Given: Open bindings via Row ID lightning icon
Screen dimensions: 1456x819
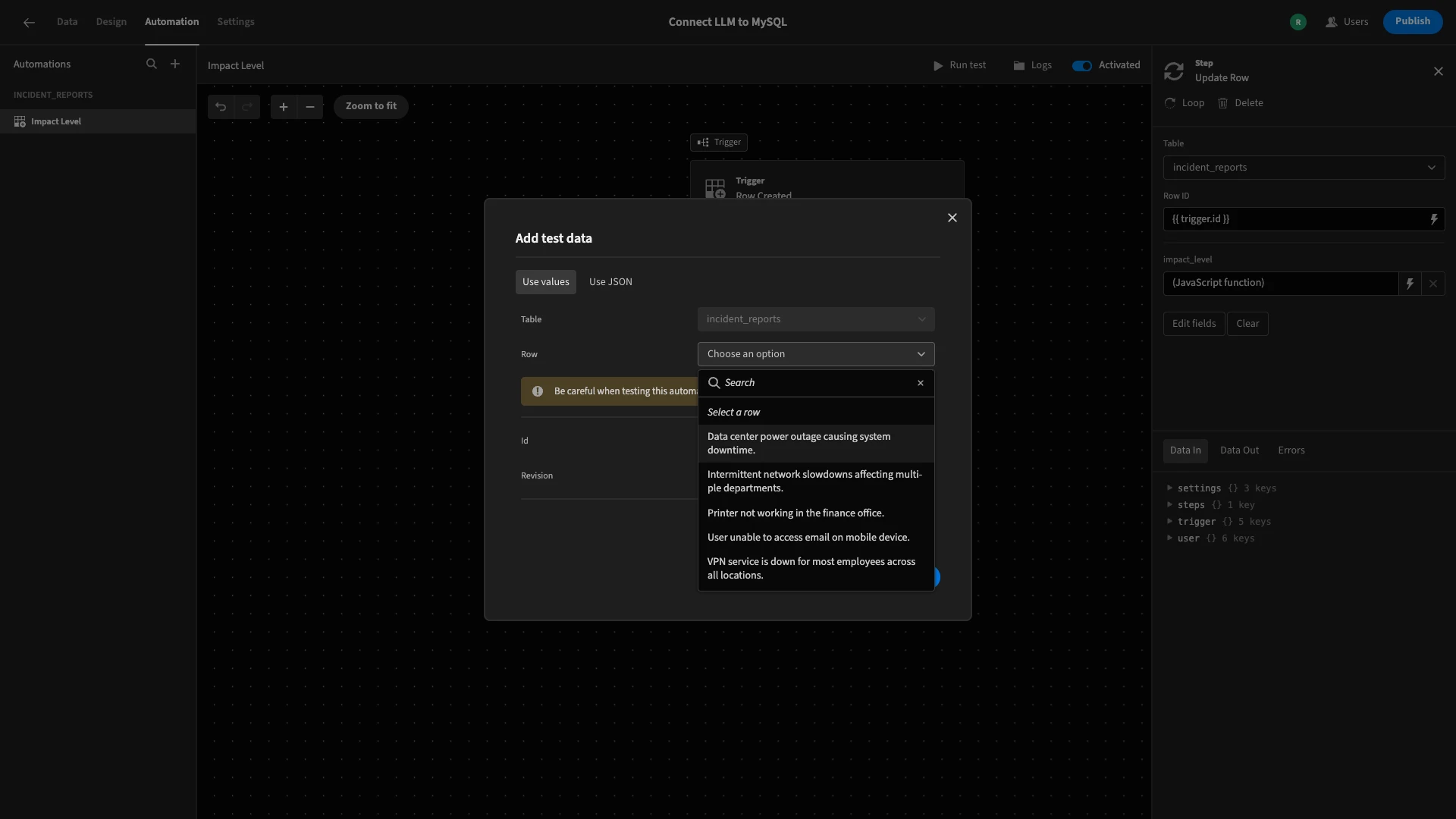Looking at the screenshot, I should click(x=1434, y=219).
